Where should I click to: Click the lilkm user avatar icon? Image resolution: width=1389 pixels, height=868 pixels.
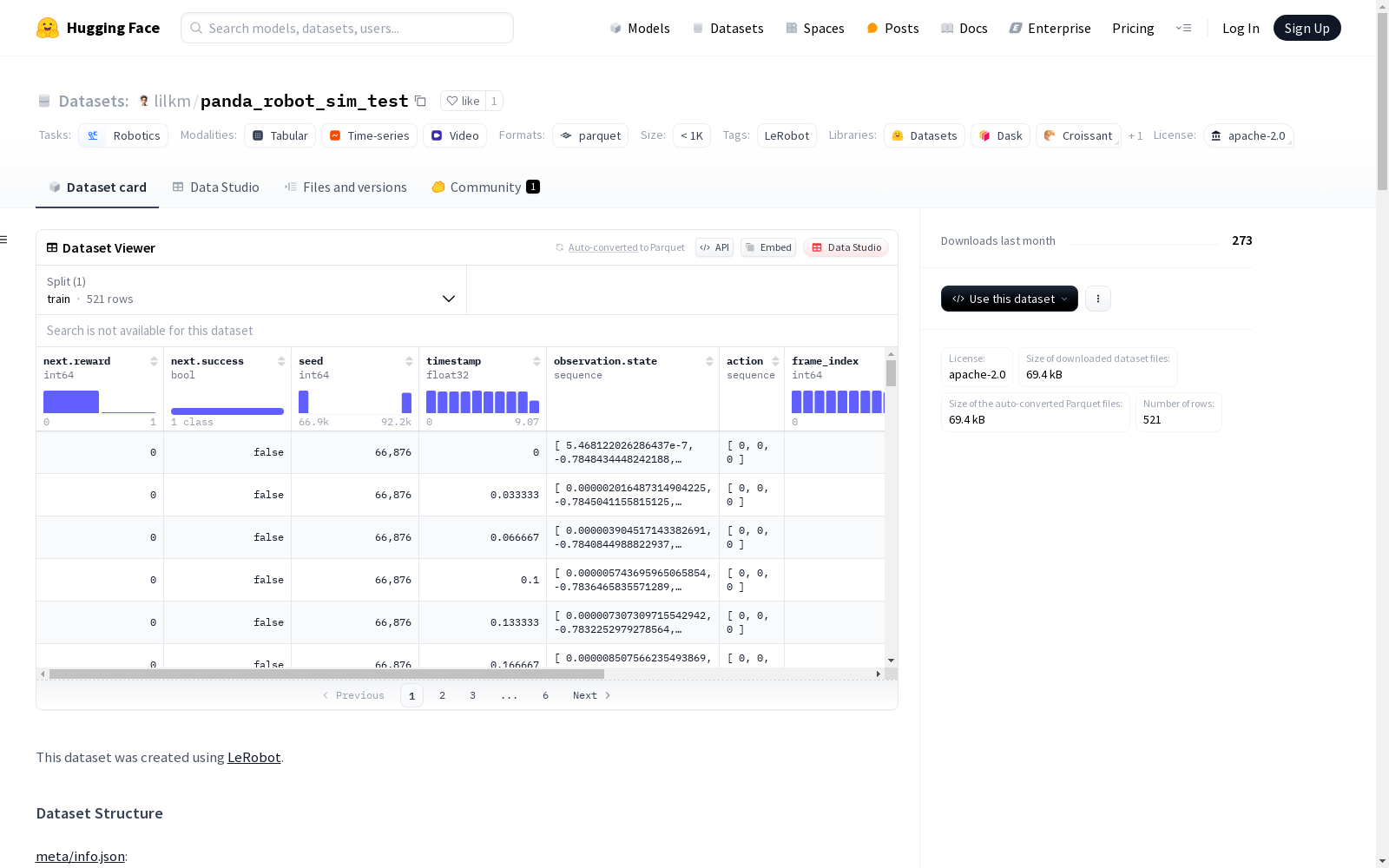(x=144, y=101)
